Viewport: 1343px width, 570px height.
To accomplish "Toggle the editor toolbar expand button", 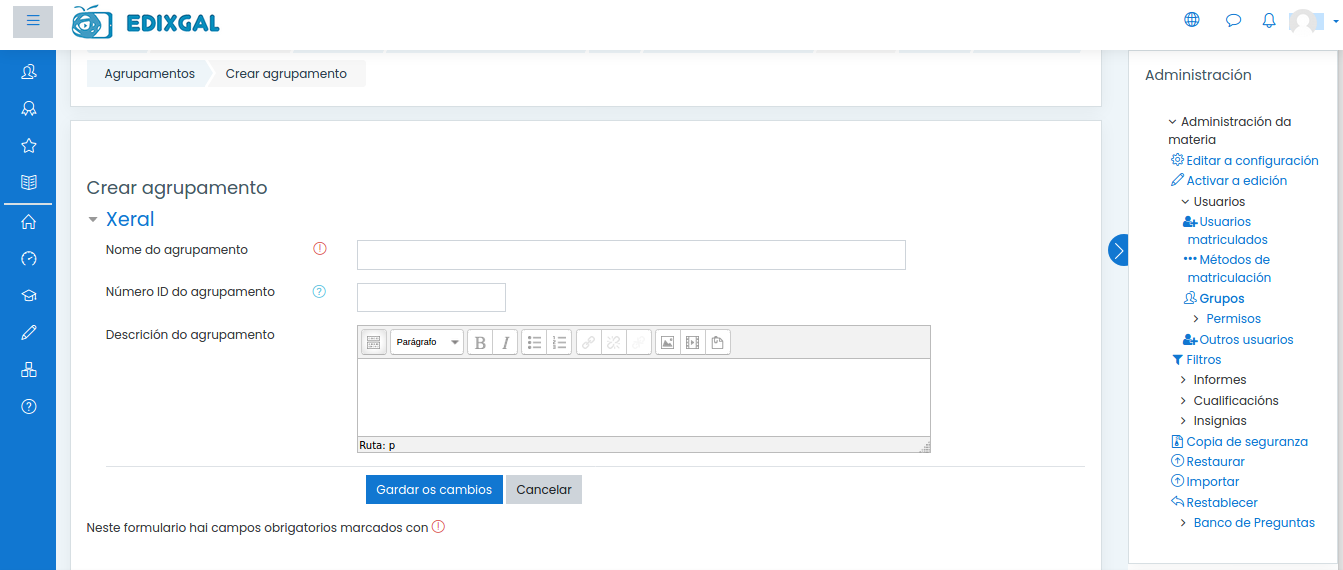I will (x=373, y=343).
